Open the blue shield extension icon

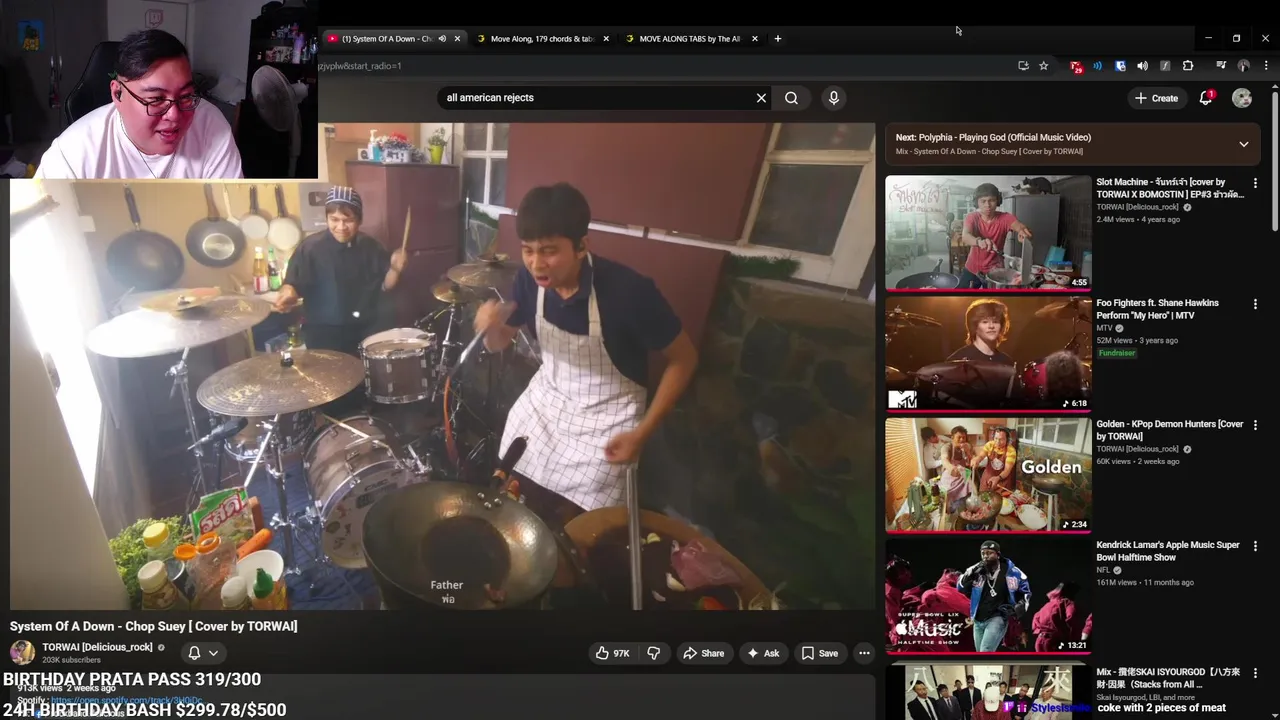pos(1120,66)
